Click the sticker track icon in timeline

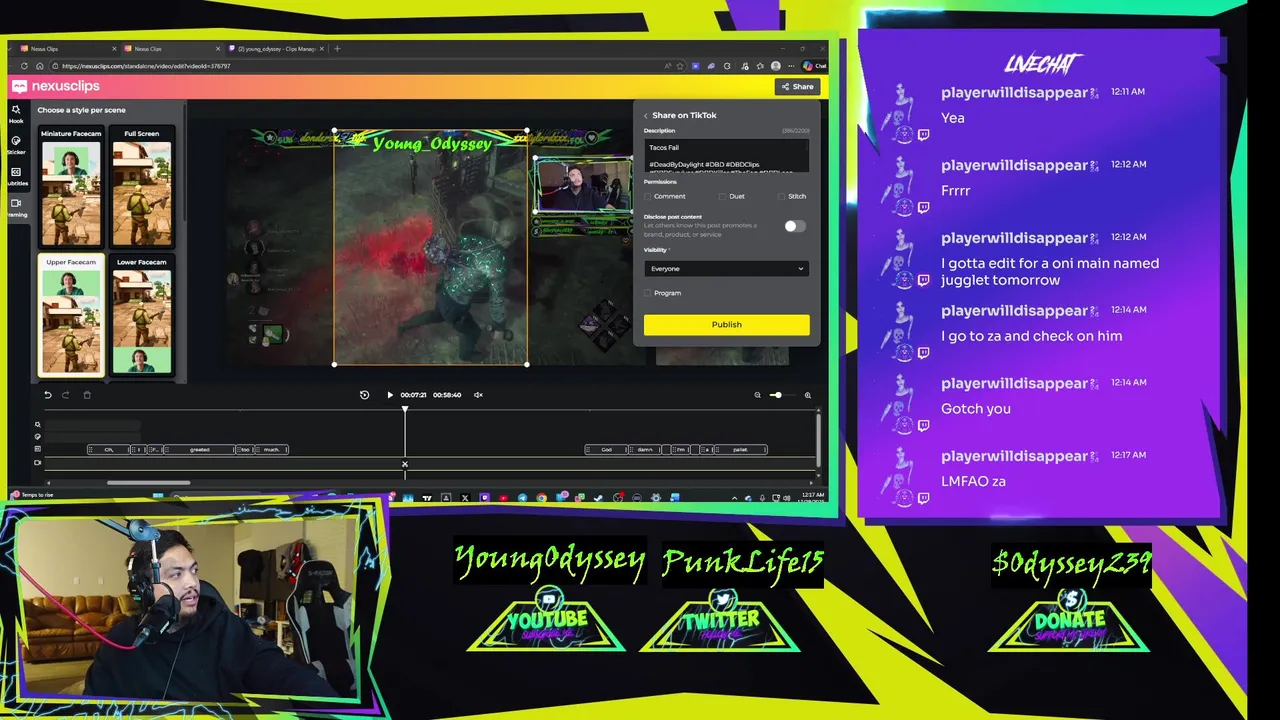coord(38,437)
